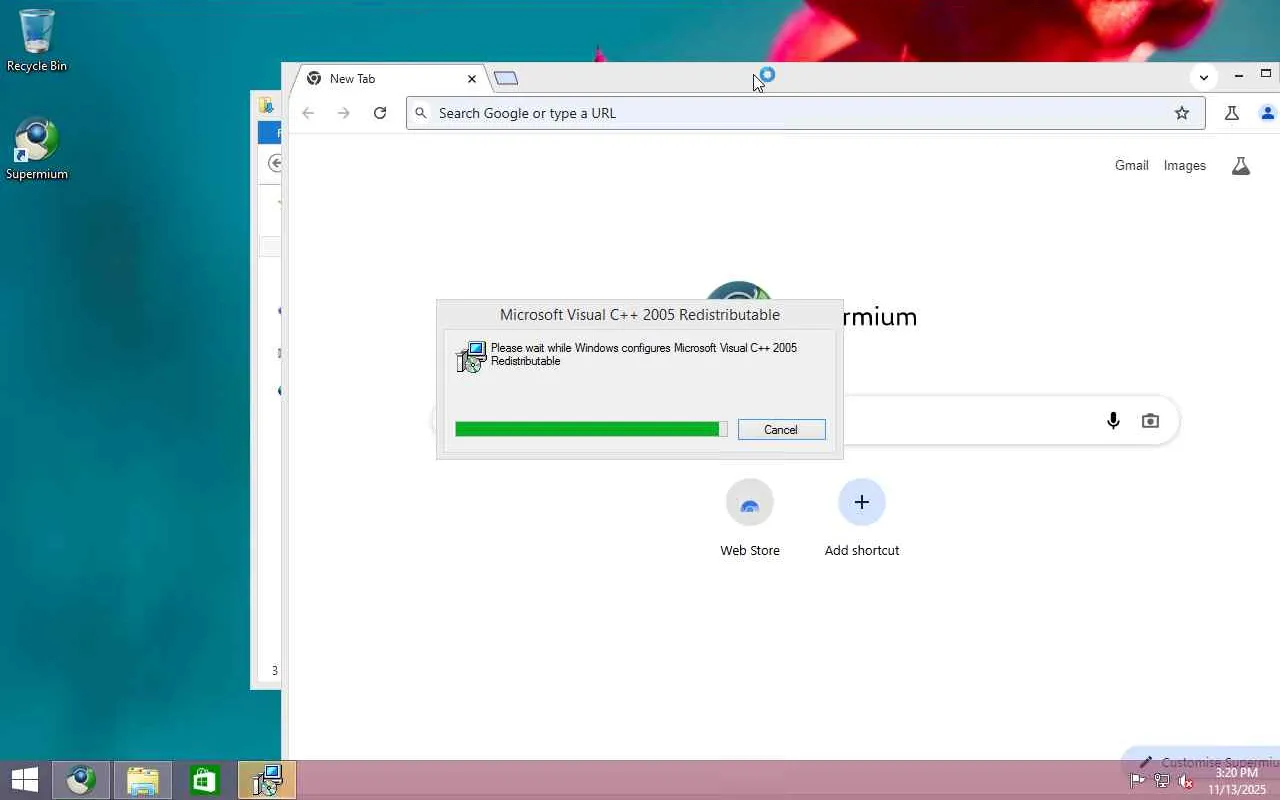
Task: Open the Web Store shortcut
Action: (750, 519)
